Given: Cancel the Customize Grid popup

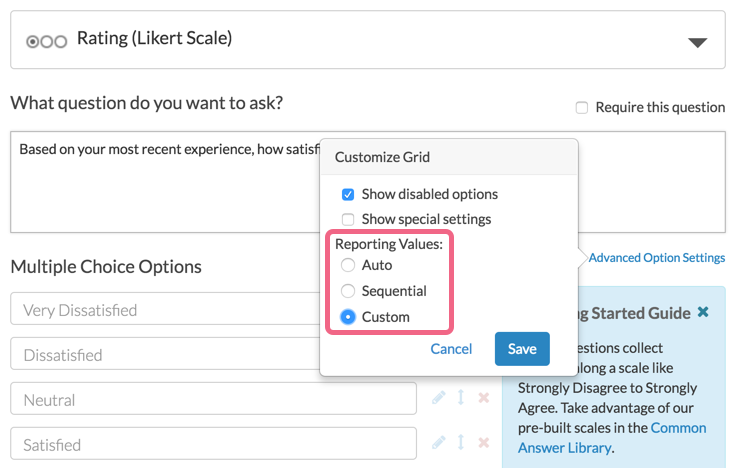Looking at the screenshot, I should 451,349.
